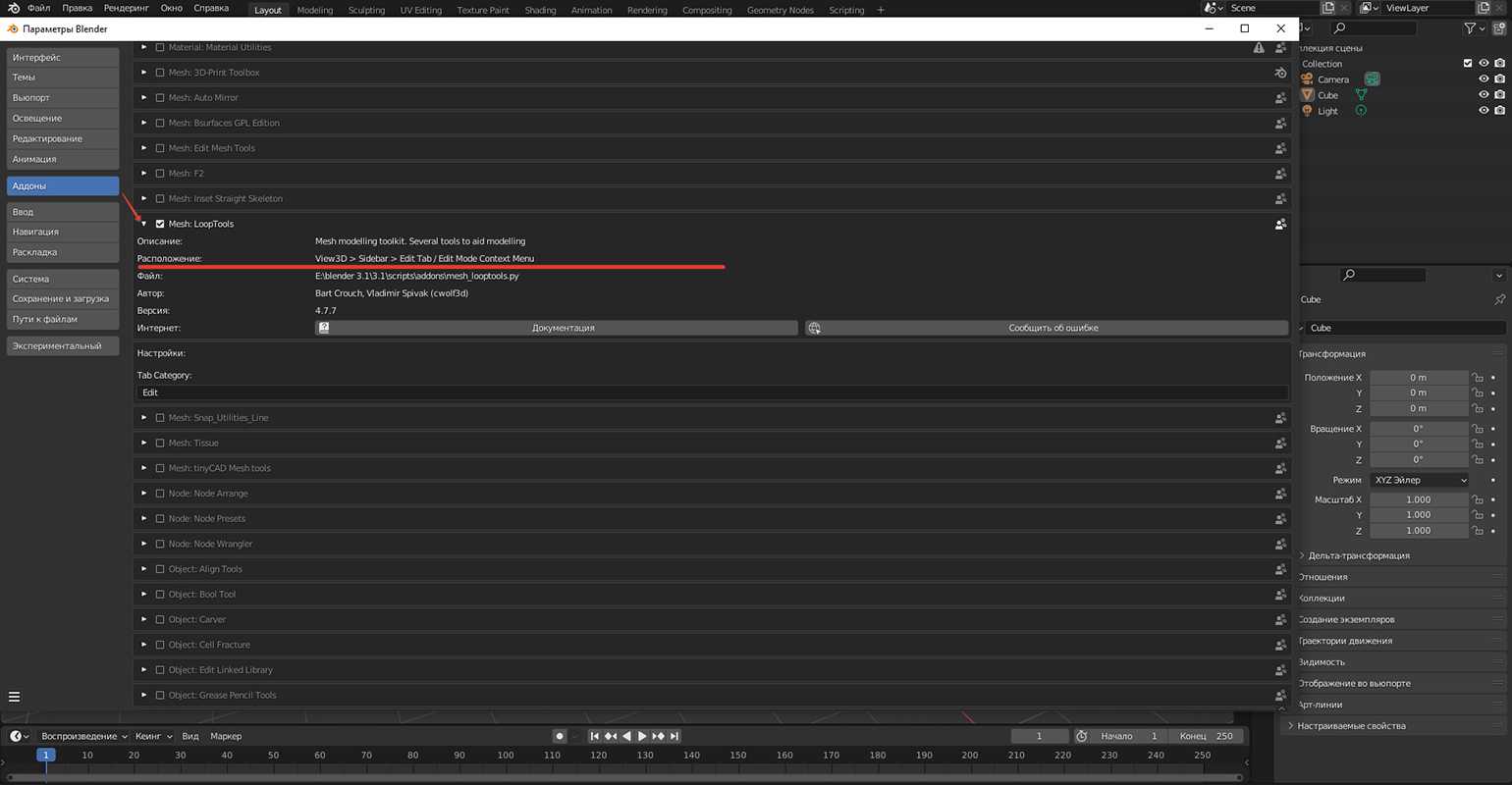Click the Tab Category Edit input field

click(x=711, y=392)
